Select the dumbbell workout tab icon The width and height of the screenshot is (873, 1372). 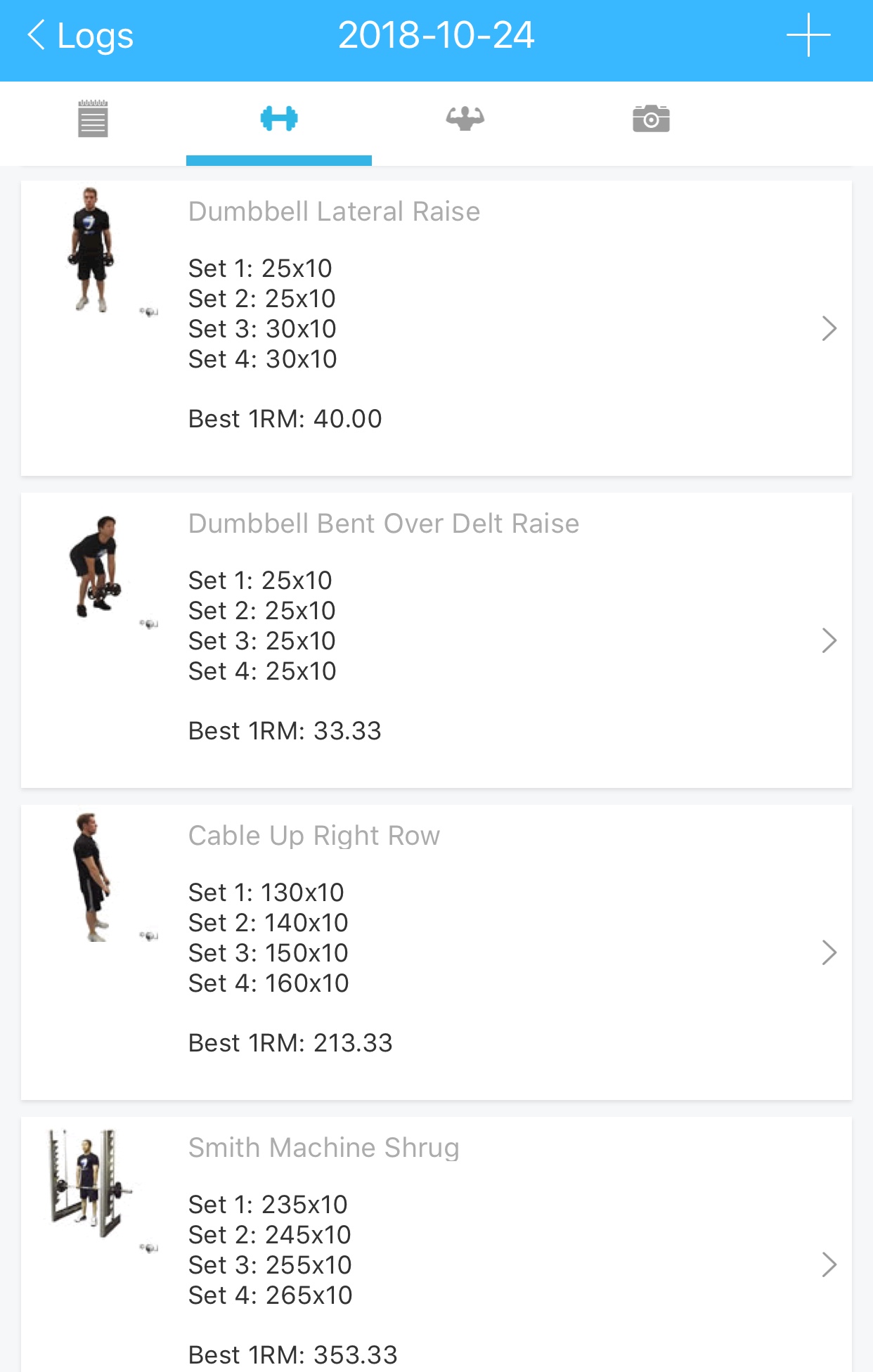click(x=279, y=119)
